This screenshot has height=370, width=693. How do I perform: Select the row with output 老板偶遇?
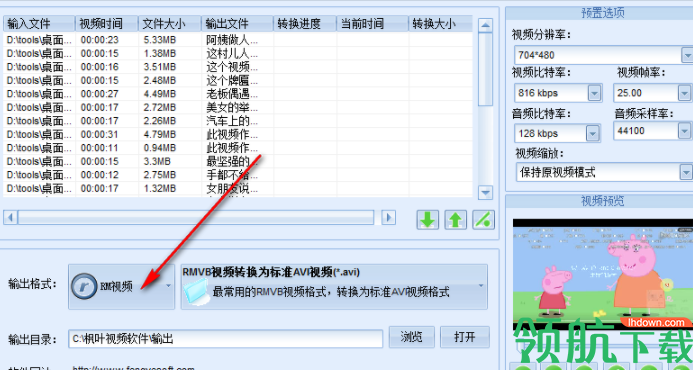[238, 94]
